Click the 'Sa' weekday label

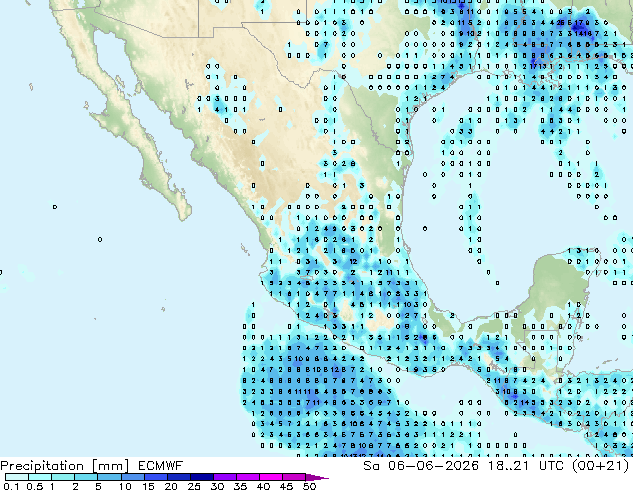click(371, 466)
